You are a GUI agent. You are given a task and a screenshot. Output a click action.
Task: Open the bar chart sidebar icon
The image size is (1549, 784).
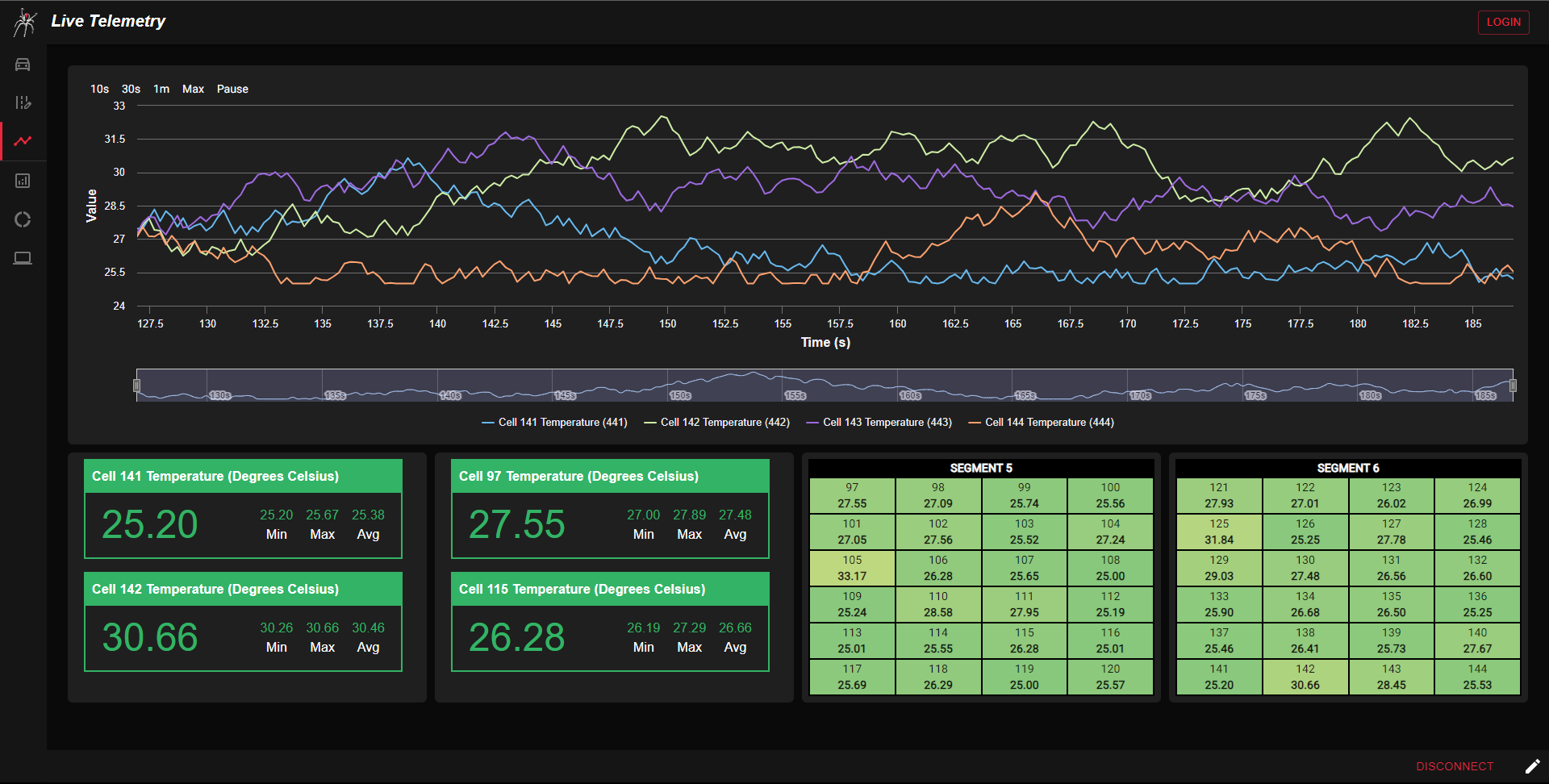(x=23, y=181)
